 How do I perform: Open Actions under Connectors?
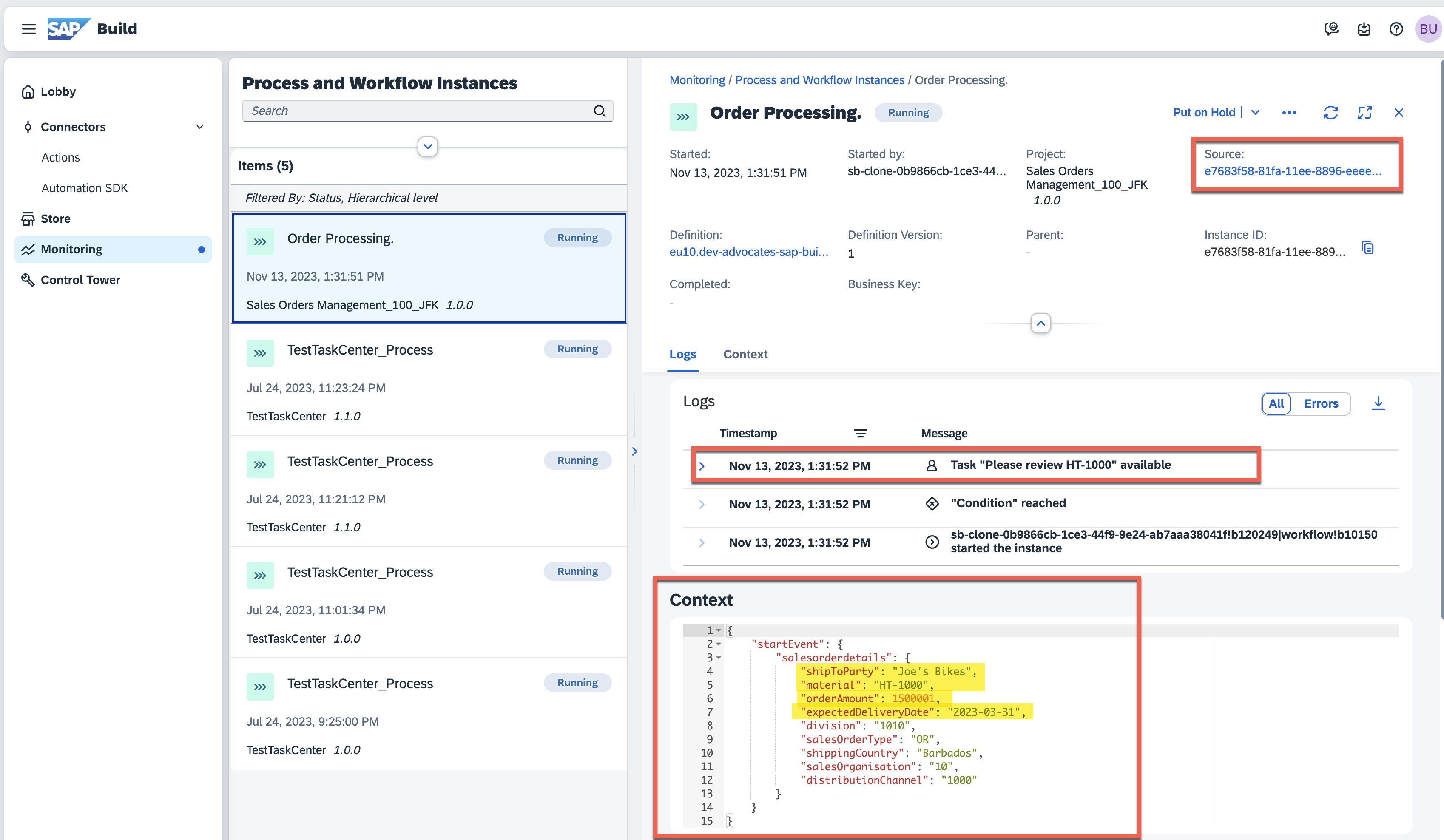click(x=60, y=158)
